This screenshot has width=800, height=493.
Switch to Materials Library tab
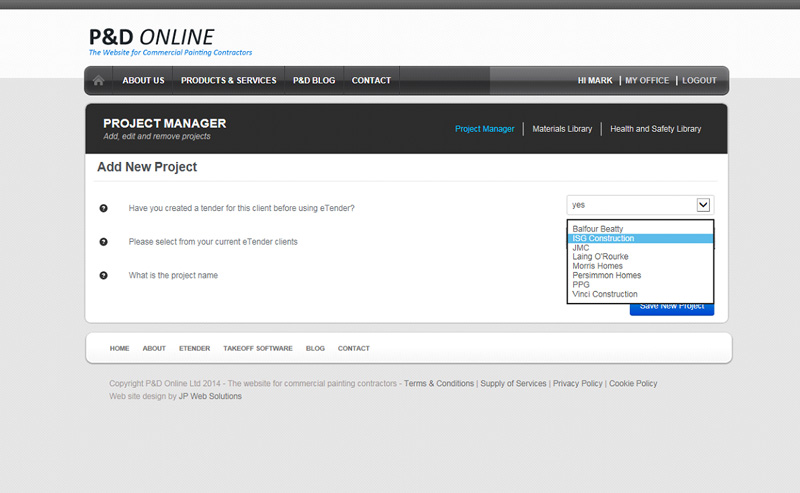[562, 129]
